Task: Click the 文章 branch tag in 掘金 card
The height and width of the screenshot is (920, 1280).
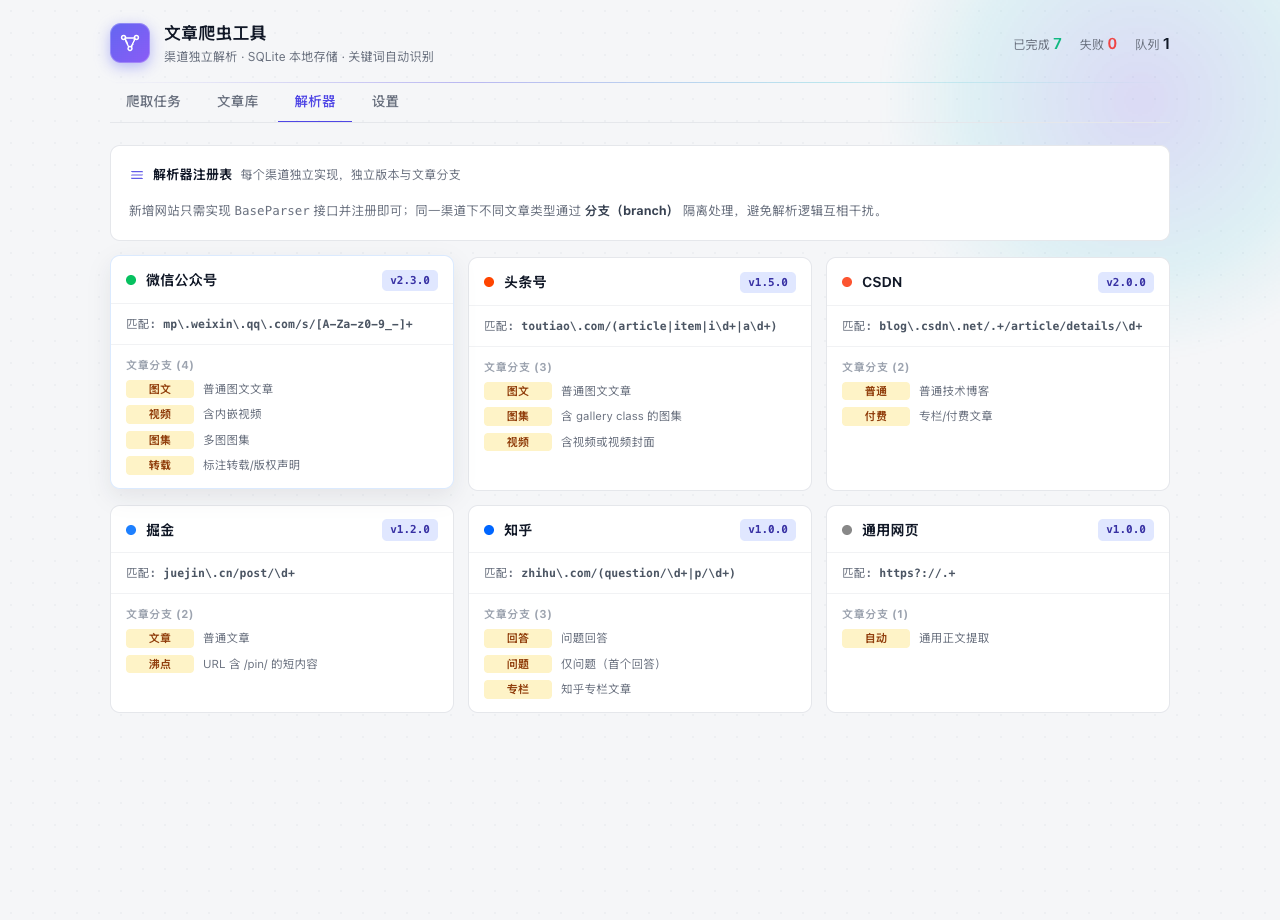Action: pyautogui.click(x=160, y=638)
